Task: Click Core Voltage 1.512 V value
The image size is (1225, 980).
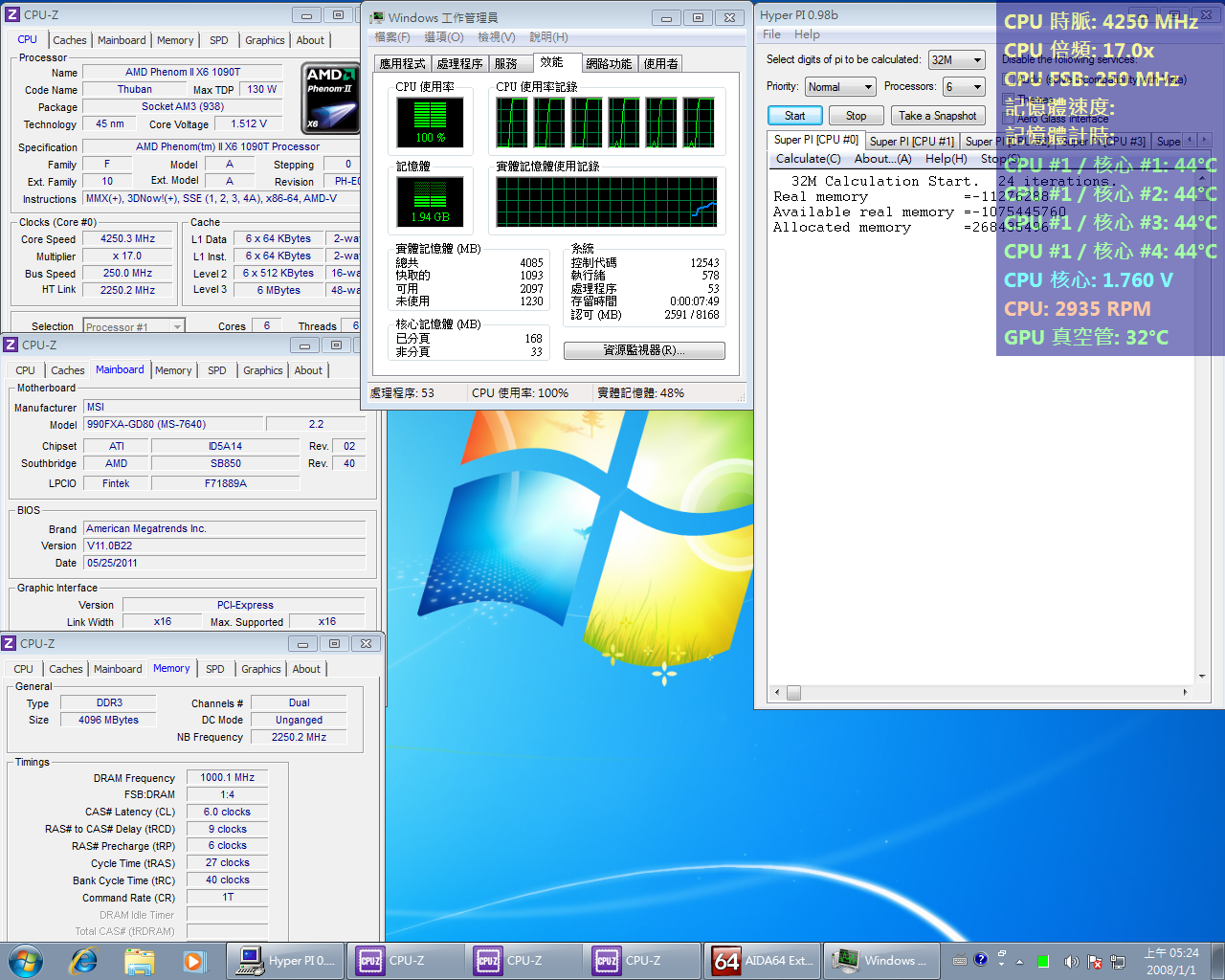Action: (x=249, y=123)
